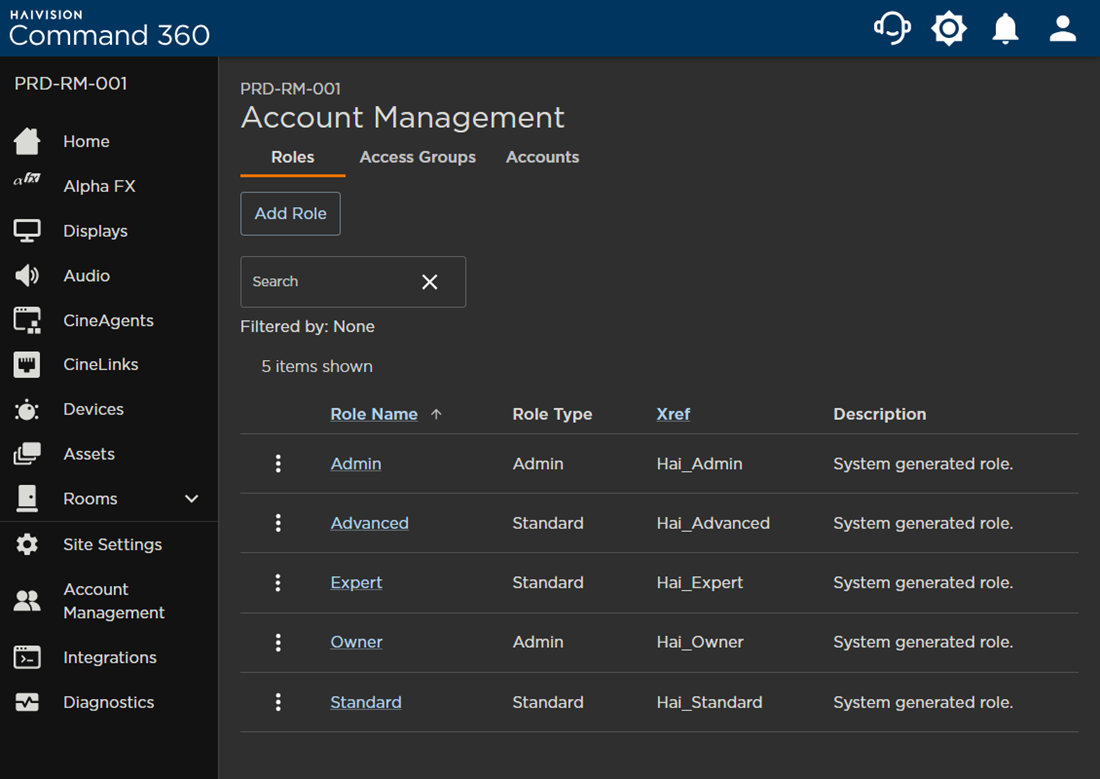Viewport: 1100px width, 779px height.
Task: Click the Site Settings gear icon
Action: (x=27, y=544)
